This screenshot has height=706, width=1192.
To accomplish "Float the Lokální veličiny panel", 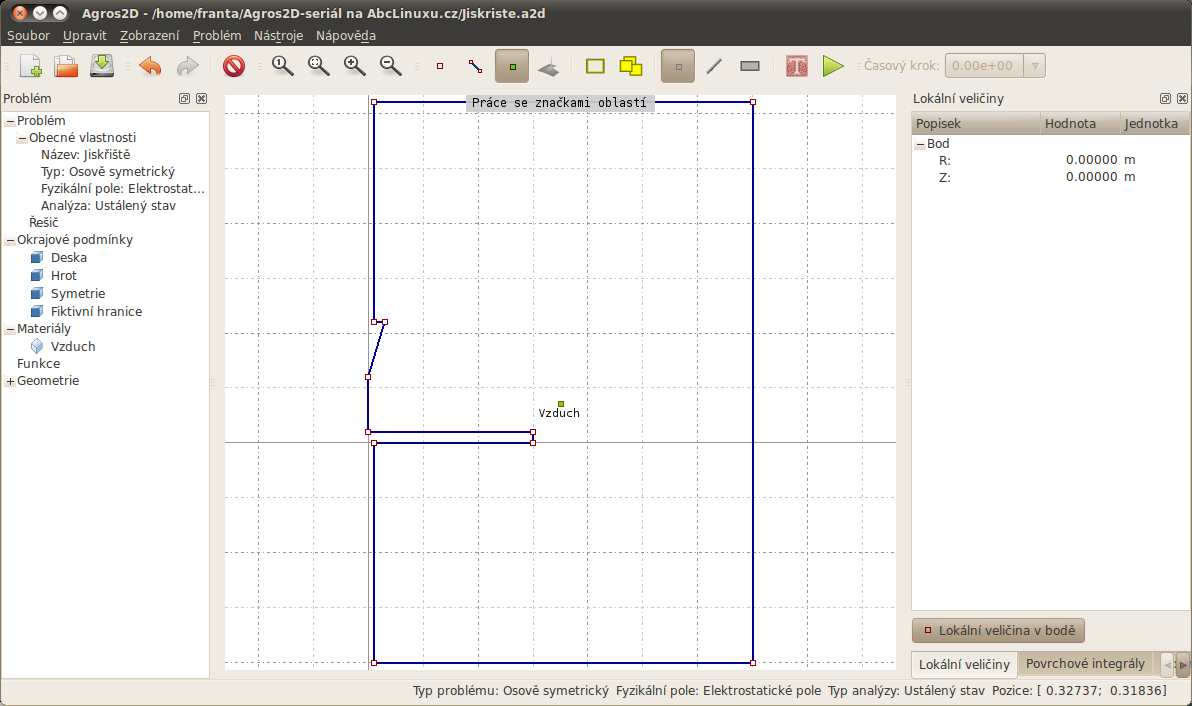I will coord(1165,99).
